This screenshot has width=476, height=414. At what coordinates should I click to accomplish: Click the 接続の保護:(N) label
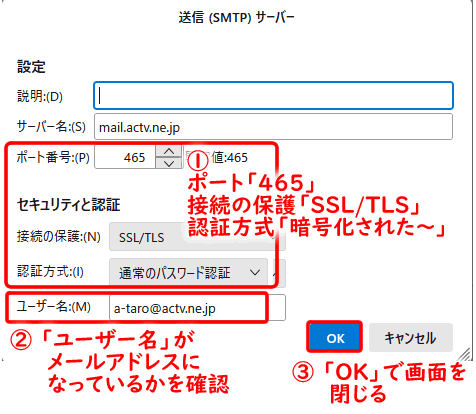pos(59,237)
